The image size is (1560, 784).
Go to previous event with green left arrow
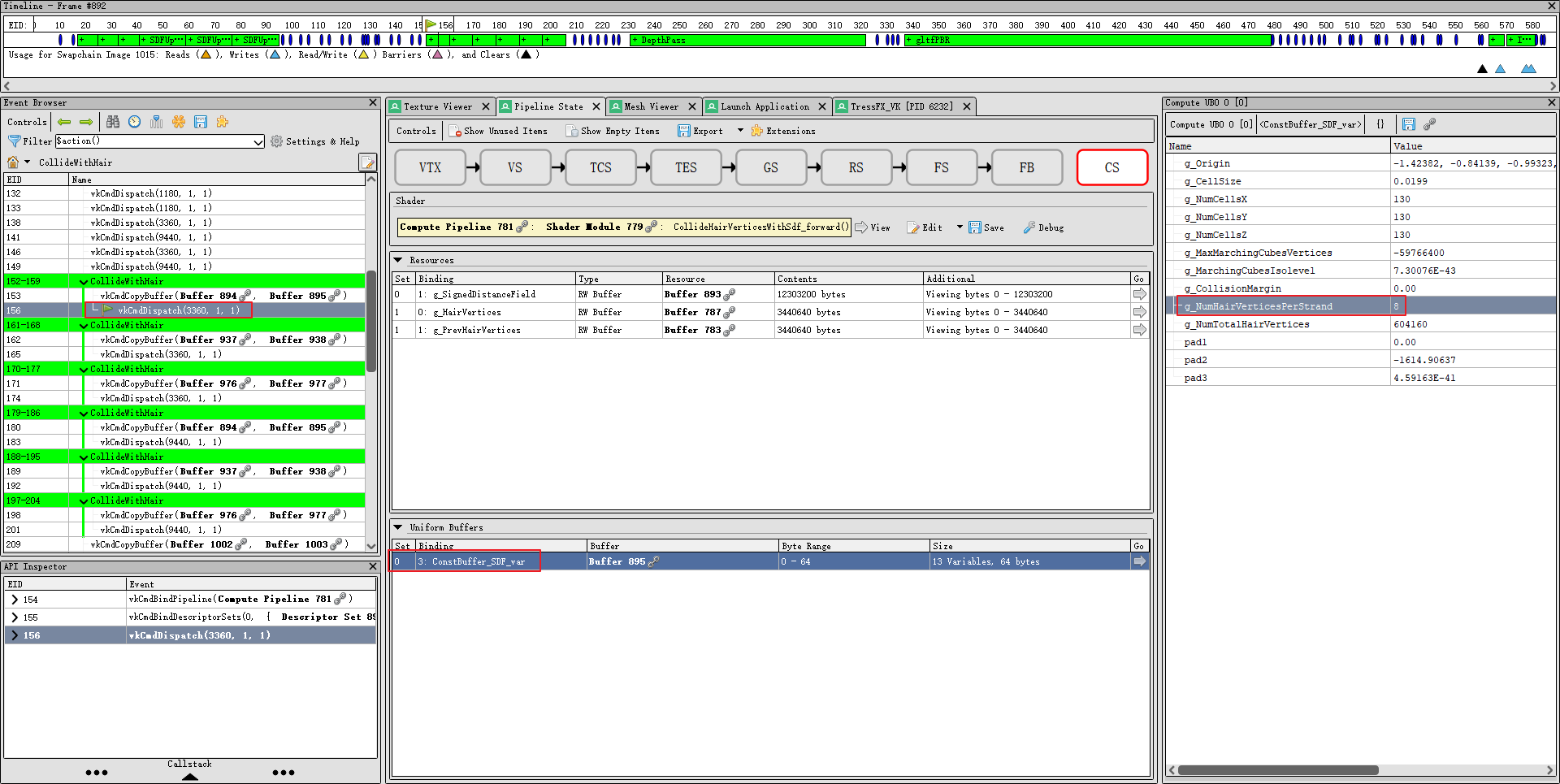(x=64, y=122)
